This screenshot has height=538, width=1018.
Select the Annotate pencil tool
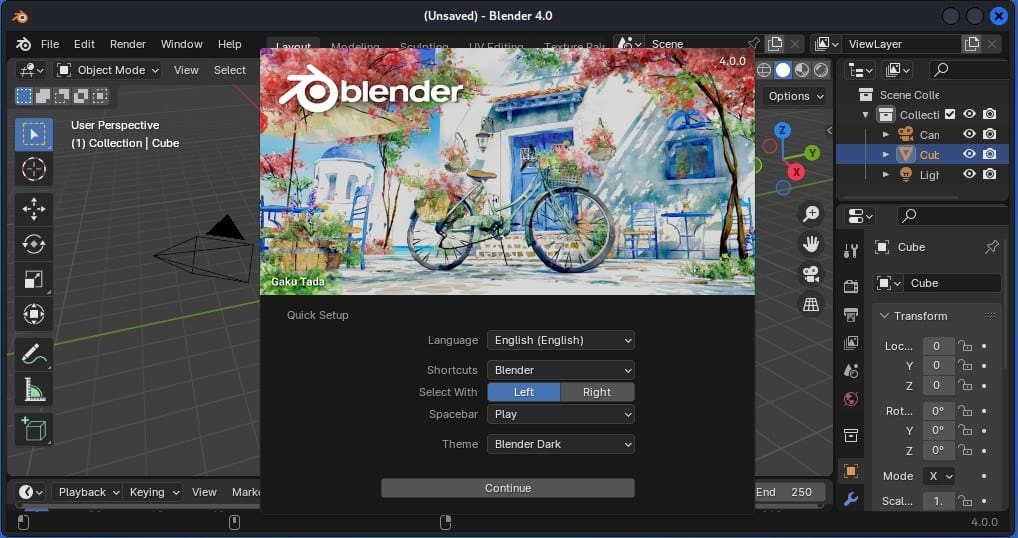pos(34,354)
